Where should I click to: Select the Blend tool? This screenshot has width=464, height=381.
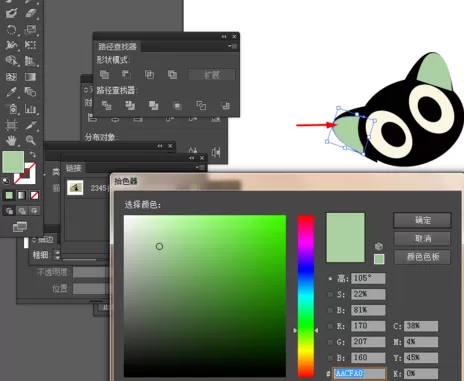pyautogui.click(x=30, y=92)
